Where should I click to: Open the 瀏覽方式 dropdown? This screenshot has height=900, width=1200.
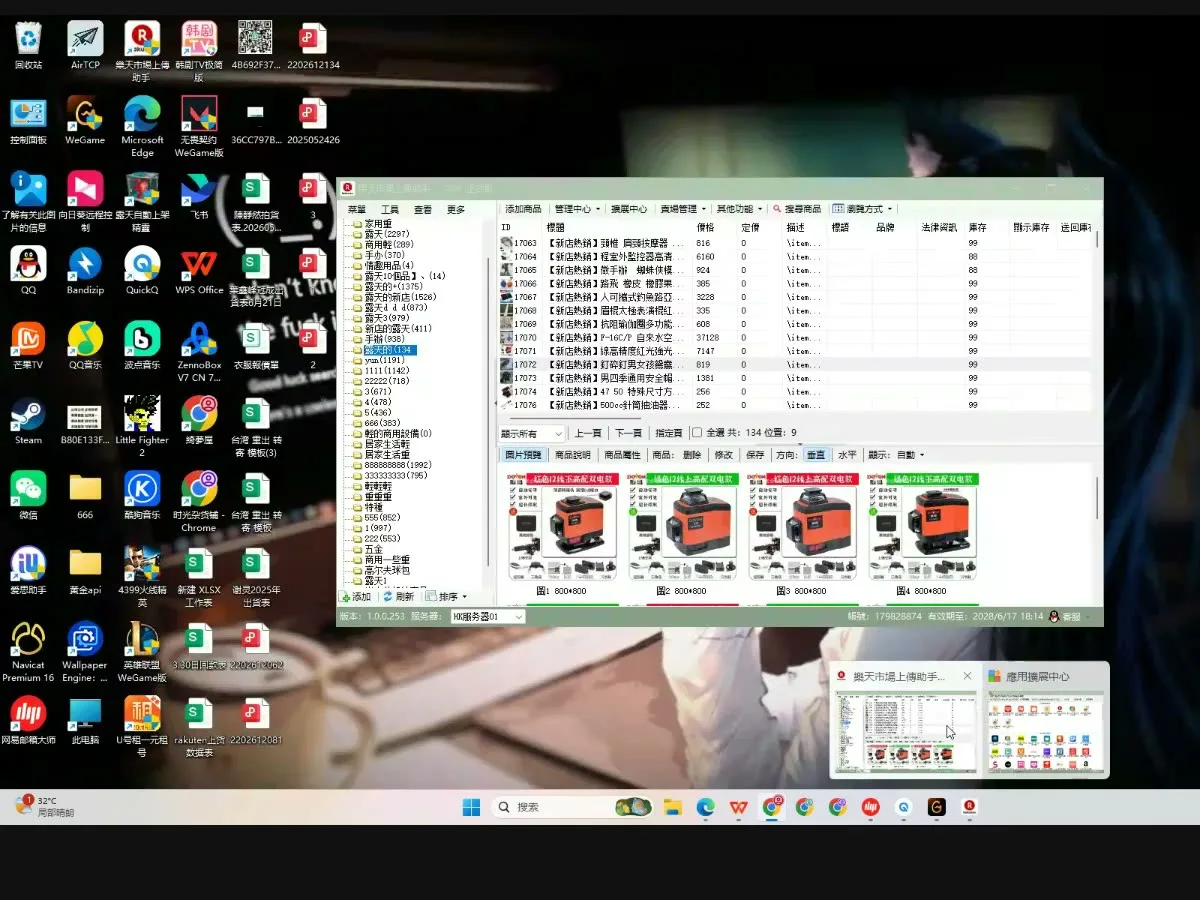click(862, 209)
